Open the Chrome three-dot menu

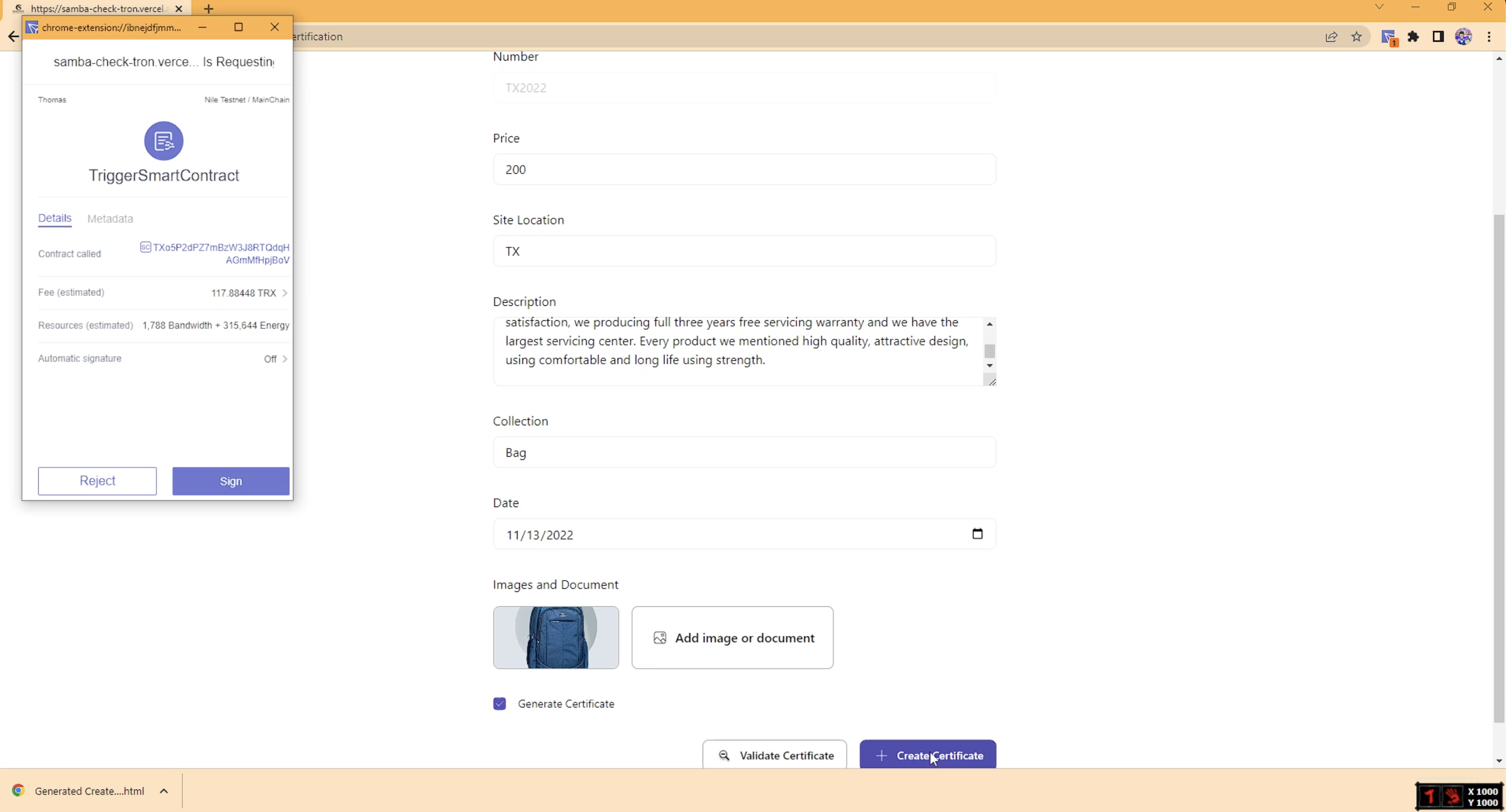point(1488,37)
